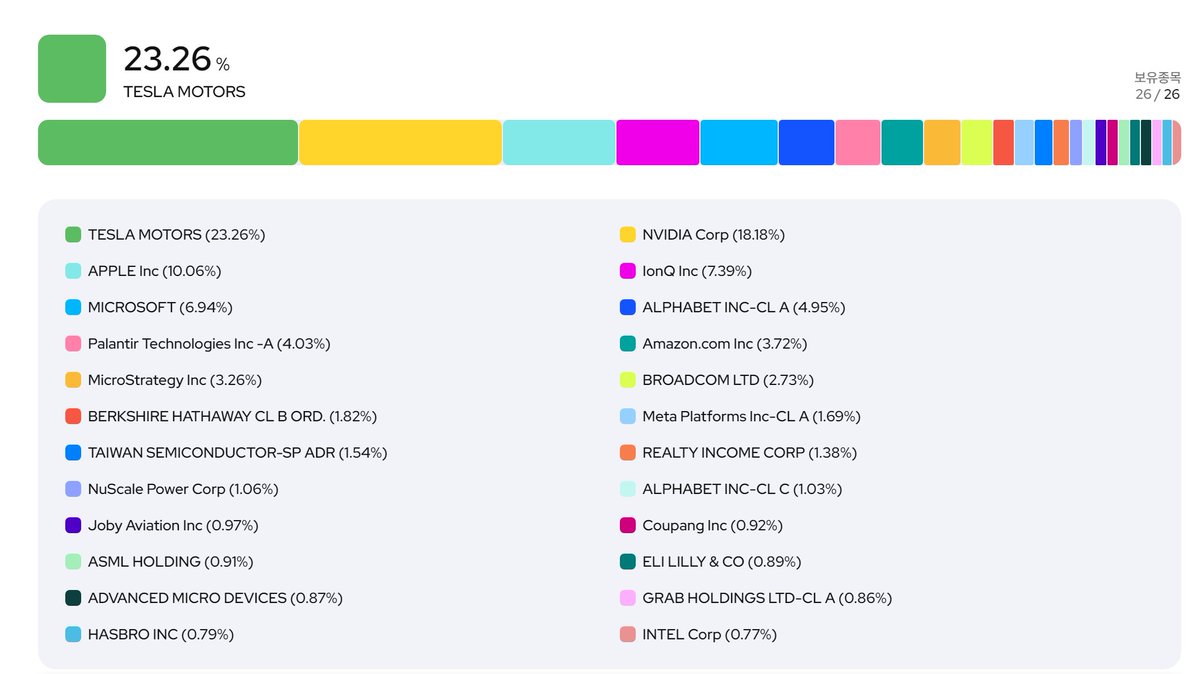The image size is (1200, 674).
Task: Click the pink legend square next to Palantir
Action: click(73, 344)
